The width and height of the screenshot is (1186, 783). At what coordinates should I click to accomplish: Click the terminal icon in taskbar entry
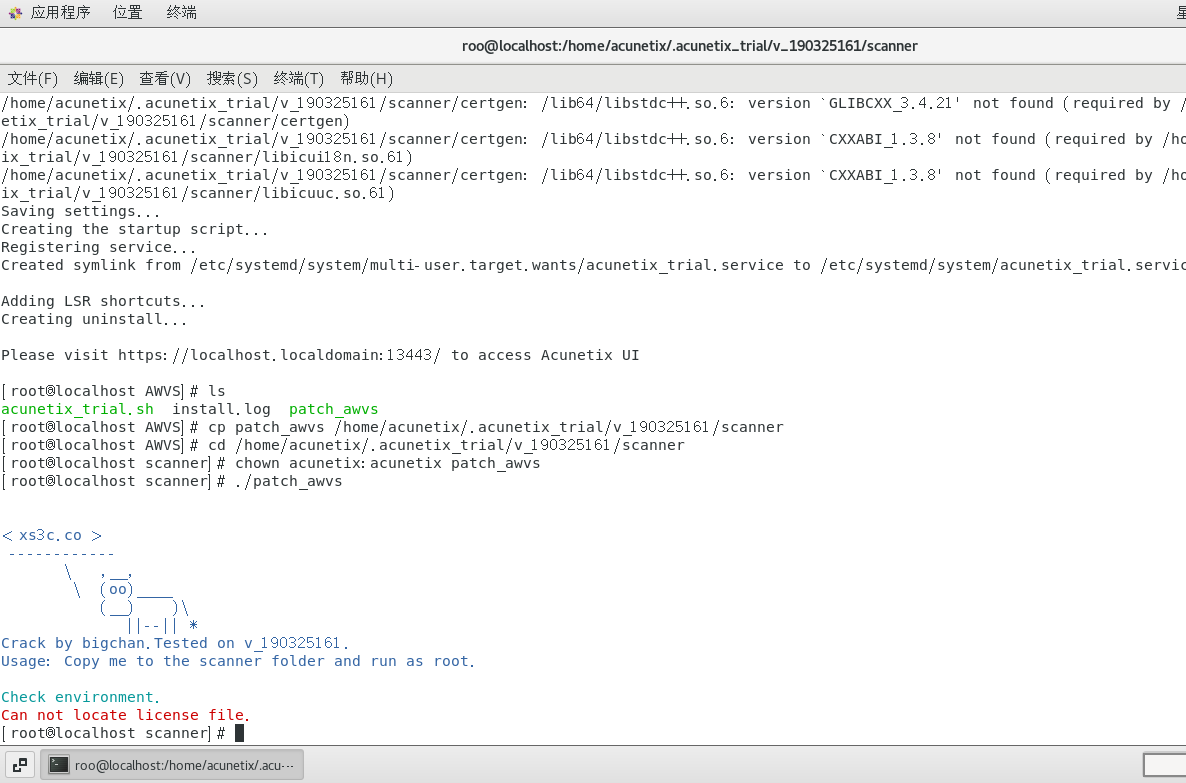[x=58, y=765]
